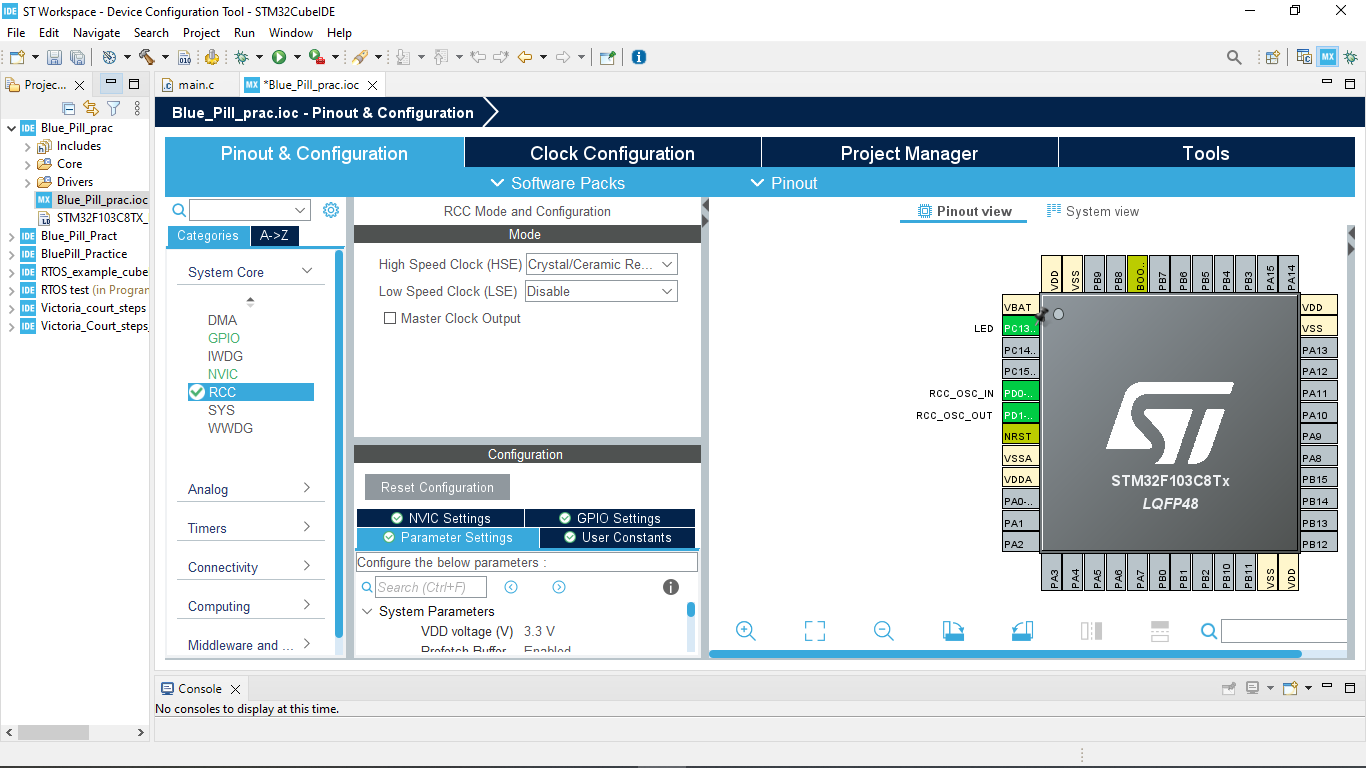Viewport: 1366px width, 768px height.
Task: Zoom out of the pinout view
Action: [883, 630]
